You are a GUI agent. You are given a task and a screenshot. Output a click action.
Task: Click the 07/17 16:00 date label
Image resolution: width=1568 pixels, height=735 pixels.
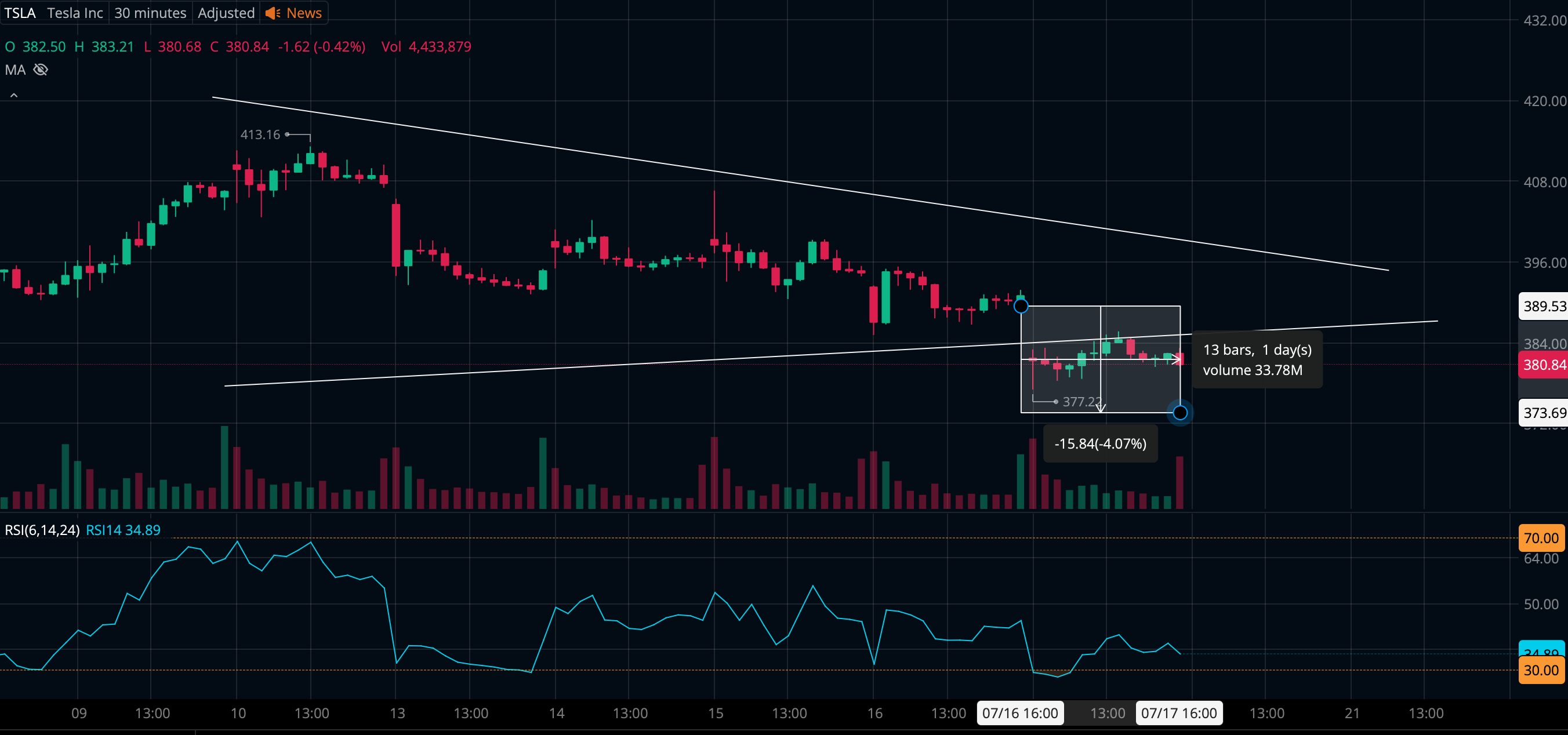click(x=1179, y=713)
